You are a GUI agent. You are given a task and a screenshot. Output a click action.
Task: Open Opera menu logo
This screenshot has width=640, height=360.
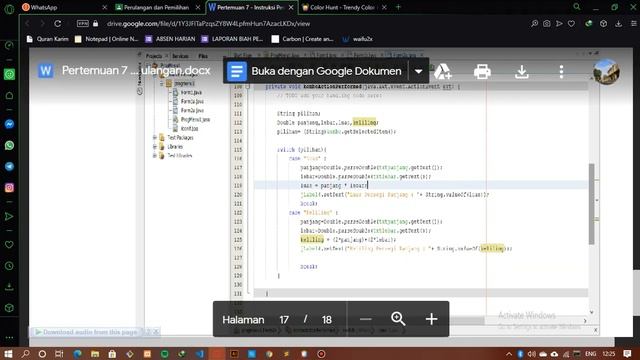click(9, 9)
